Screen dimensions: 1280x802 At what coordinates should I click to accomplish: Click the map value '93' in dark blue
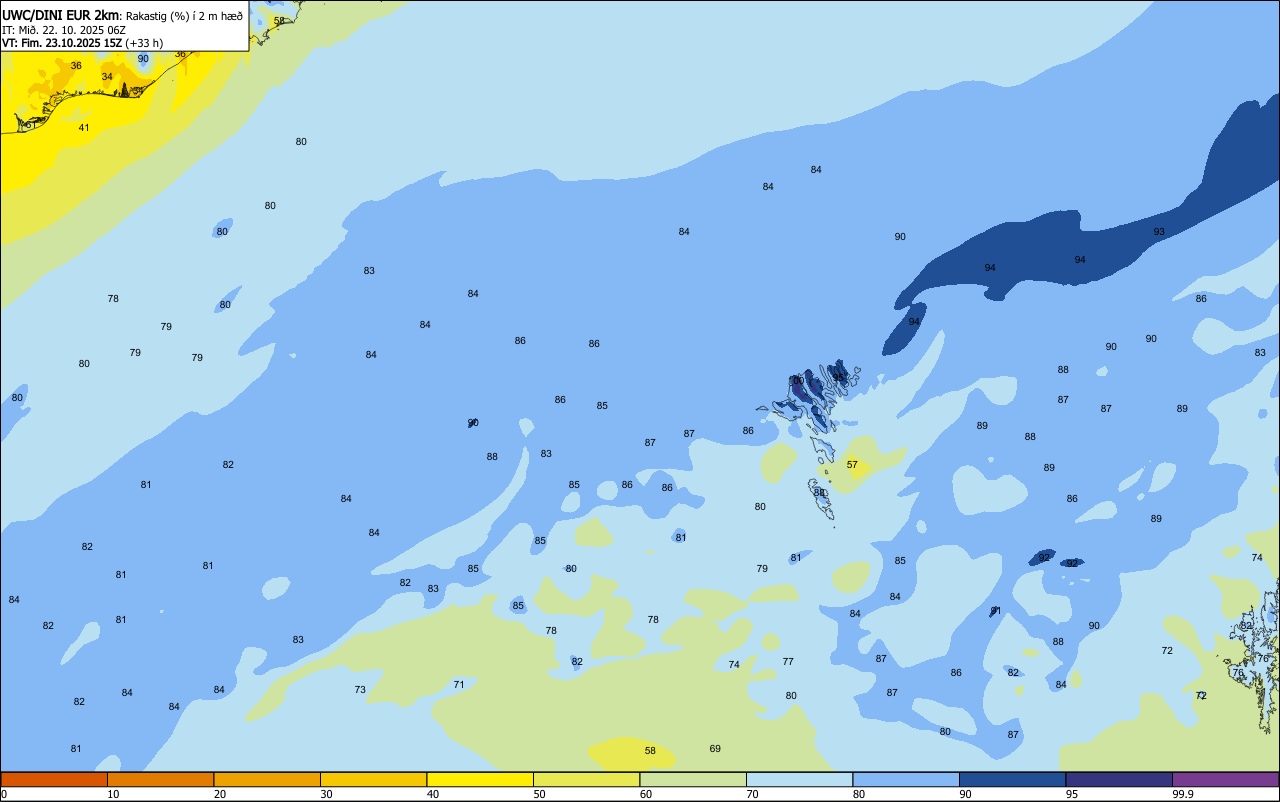point(1159,232)
